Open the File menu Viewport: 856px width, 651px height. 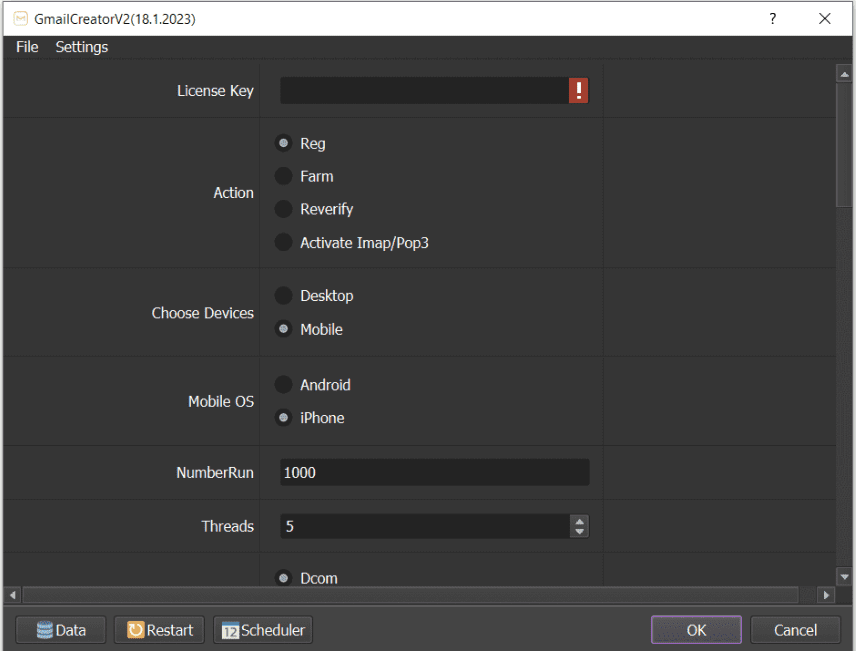click(27, 47)
